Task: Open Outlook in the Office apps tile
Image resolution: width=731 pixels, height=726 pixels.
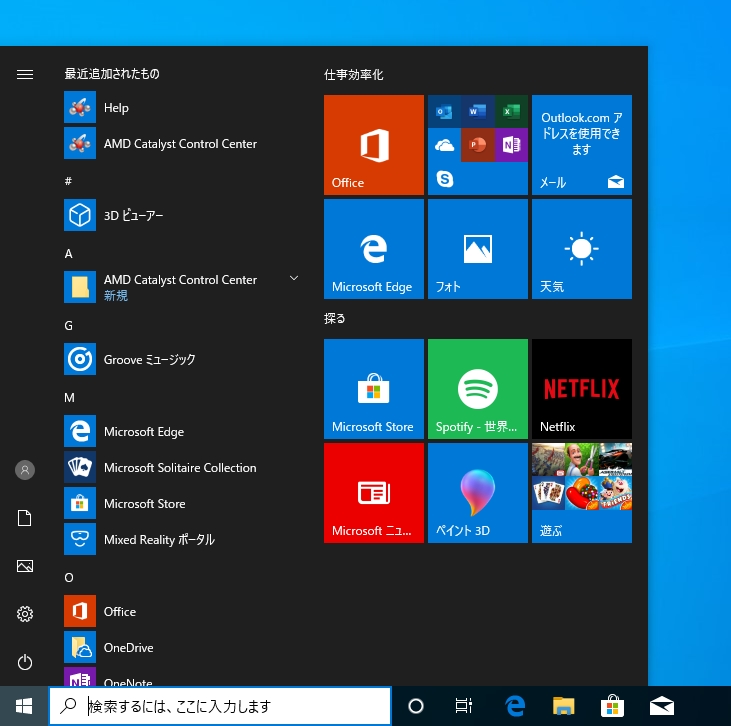Action: tap(444, 111)
